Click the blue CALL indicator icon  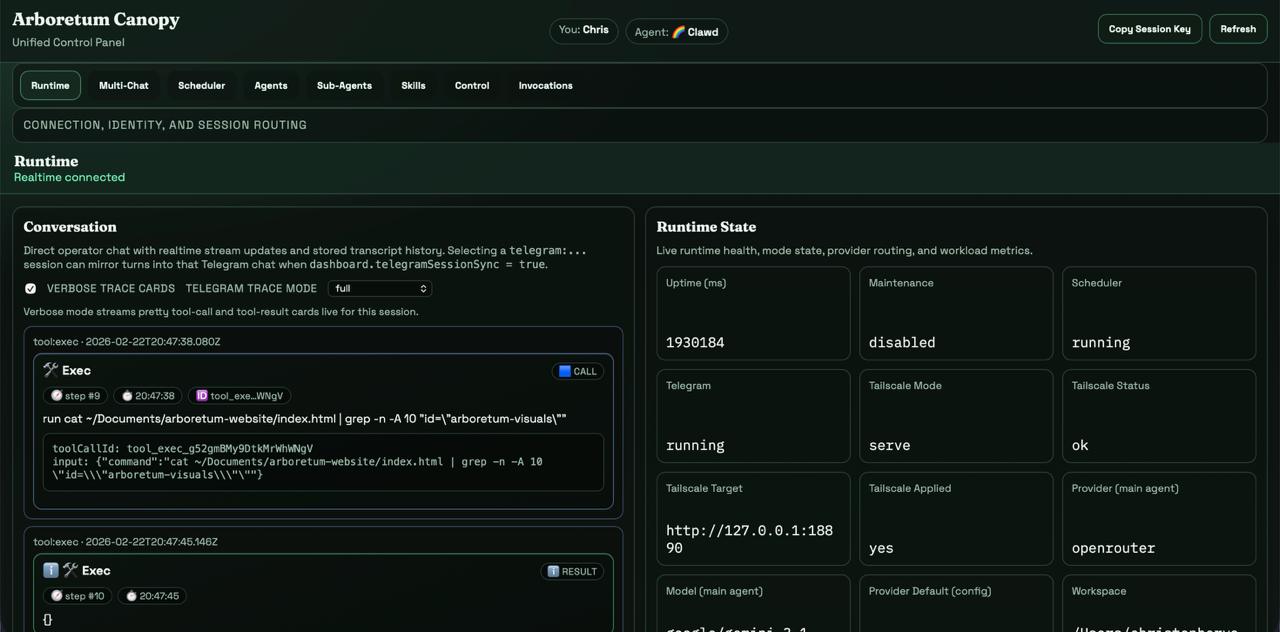pyautogui.click(x=566, y=370)
